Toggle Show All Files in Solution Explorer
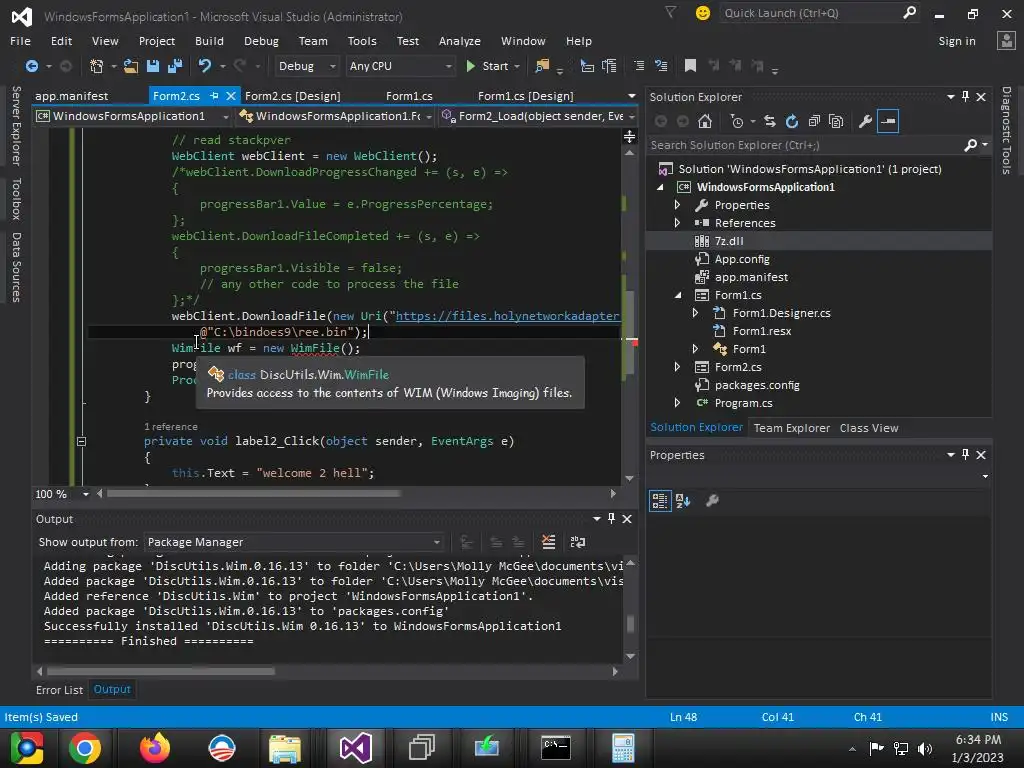Viewport: 1024px width, 768px height. [836, 121]
